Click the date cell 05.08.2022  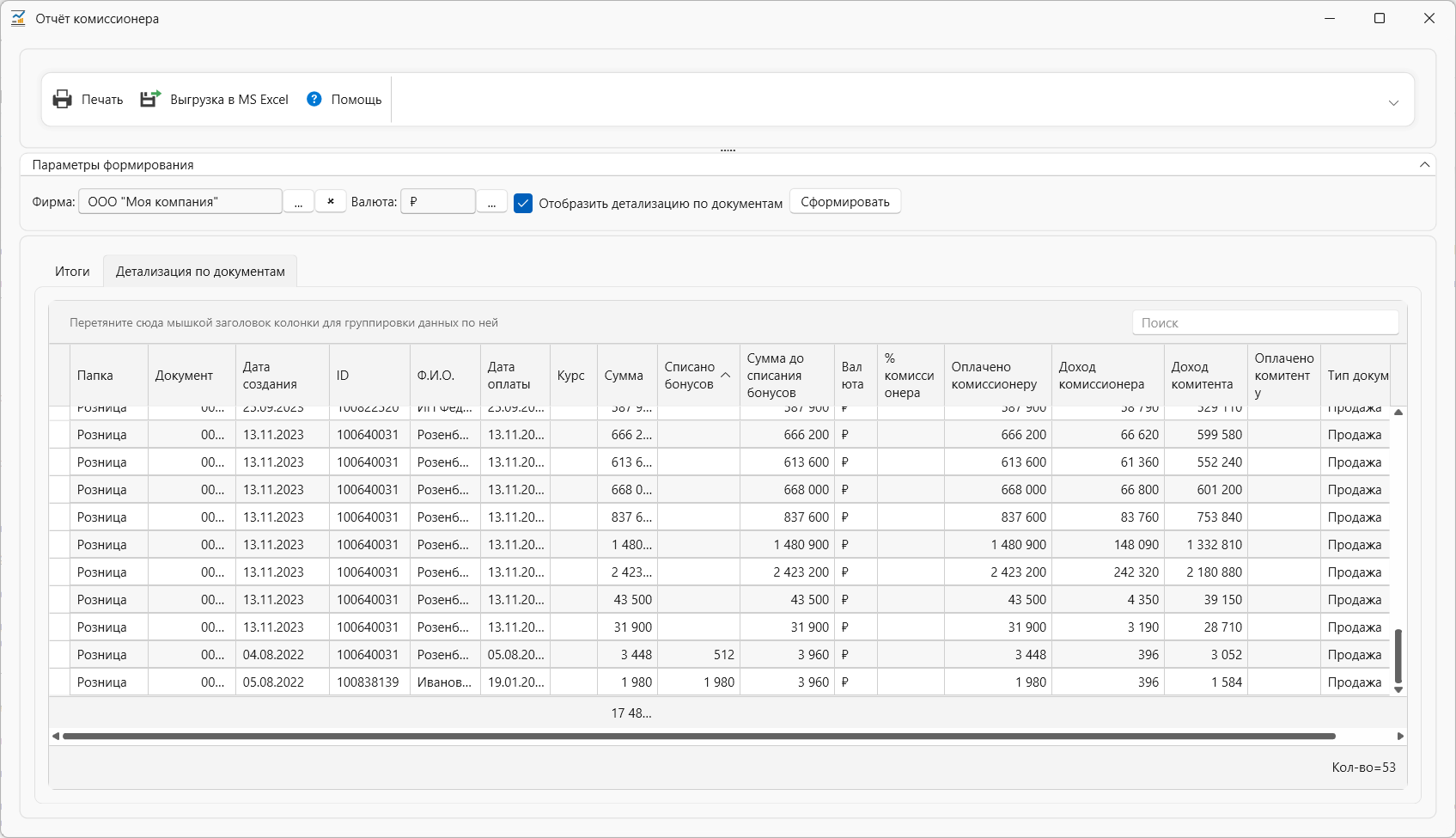(283, 682)
